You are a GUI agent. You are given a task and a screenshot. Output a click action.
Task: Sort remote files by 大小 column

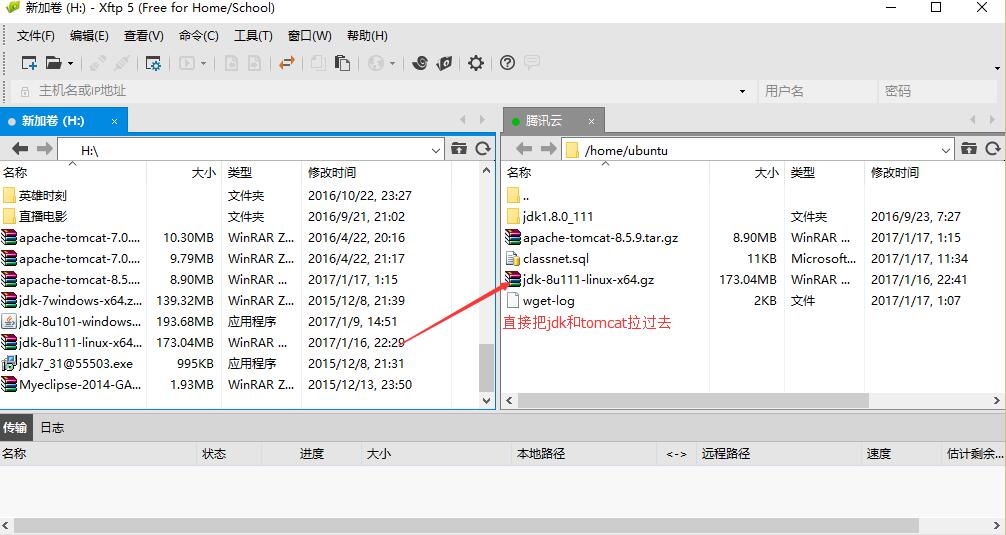[747, 173]
